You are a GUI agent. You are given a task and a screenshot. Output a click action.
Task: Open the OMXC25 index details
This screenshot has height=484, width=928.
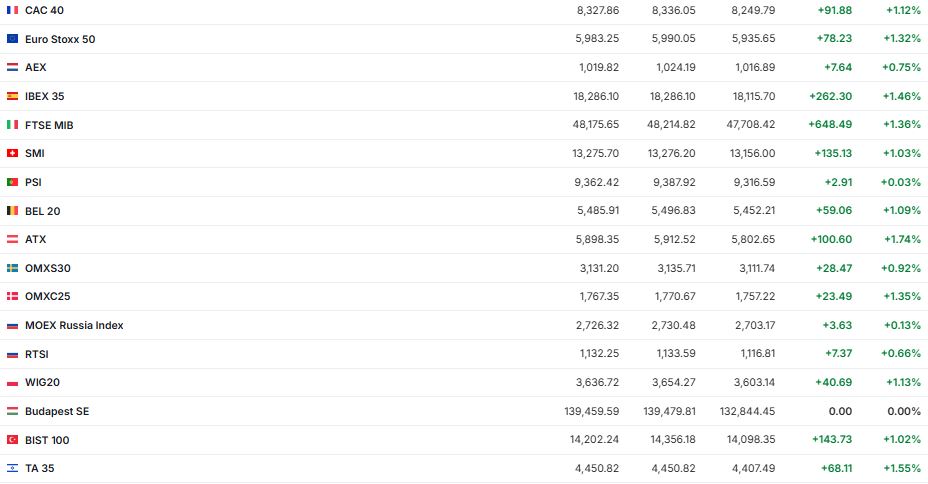point(47,296)
